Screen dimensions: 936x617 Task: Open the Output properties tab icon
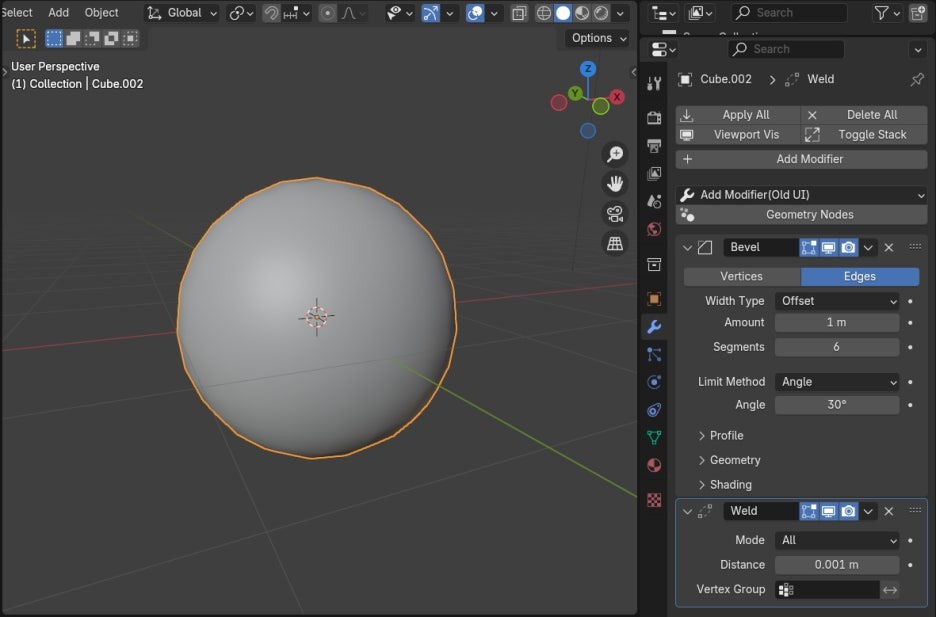click(654, 146)
